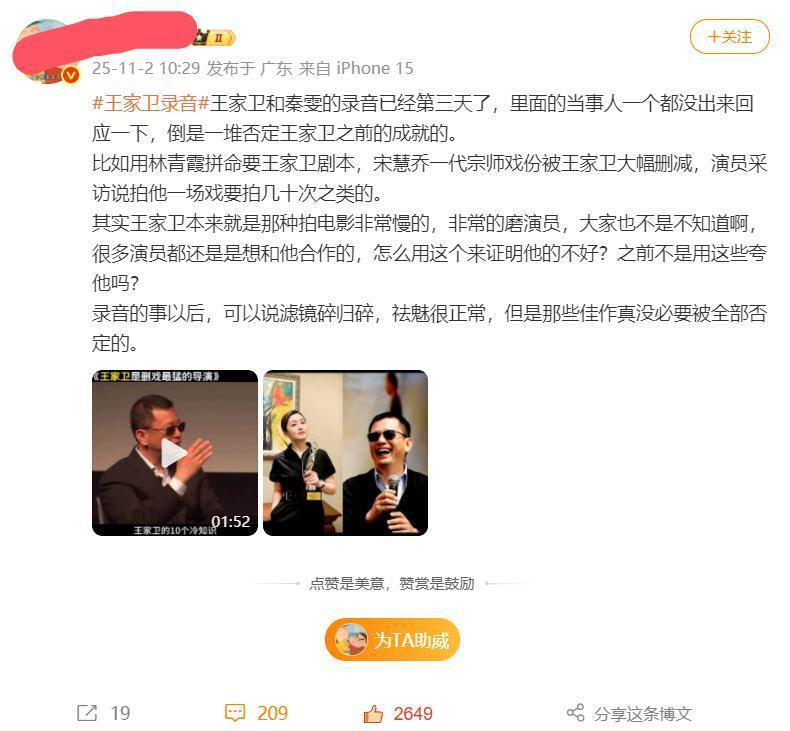The image size is (790, 731).
Task: Click the post timestamp 25-11-2 10:29
Action: [146, 69]
